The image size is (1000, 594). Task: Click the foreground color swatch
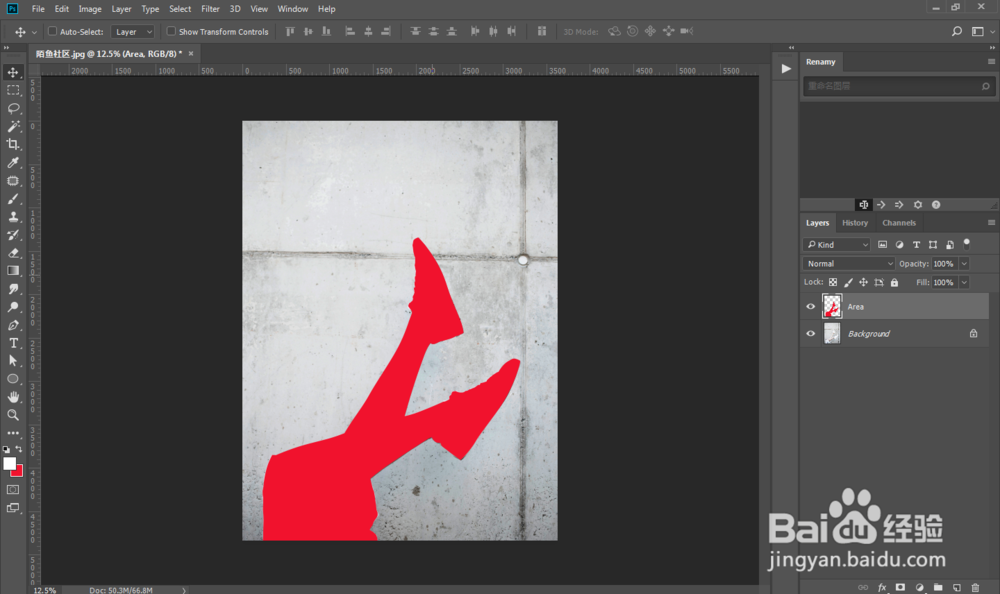pos(9,464)
